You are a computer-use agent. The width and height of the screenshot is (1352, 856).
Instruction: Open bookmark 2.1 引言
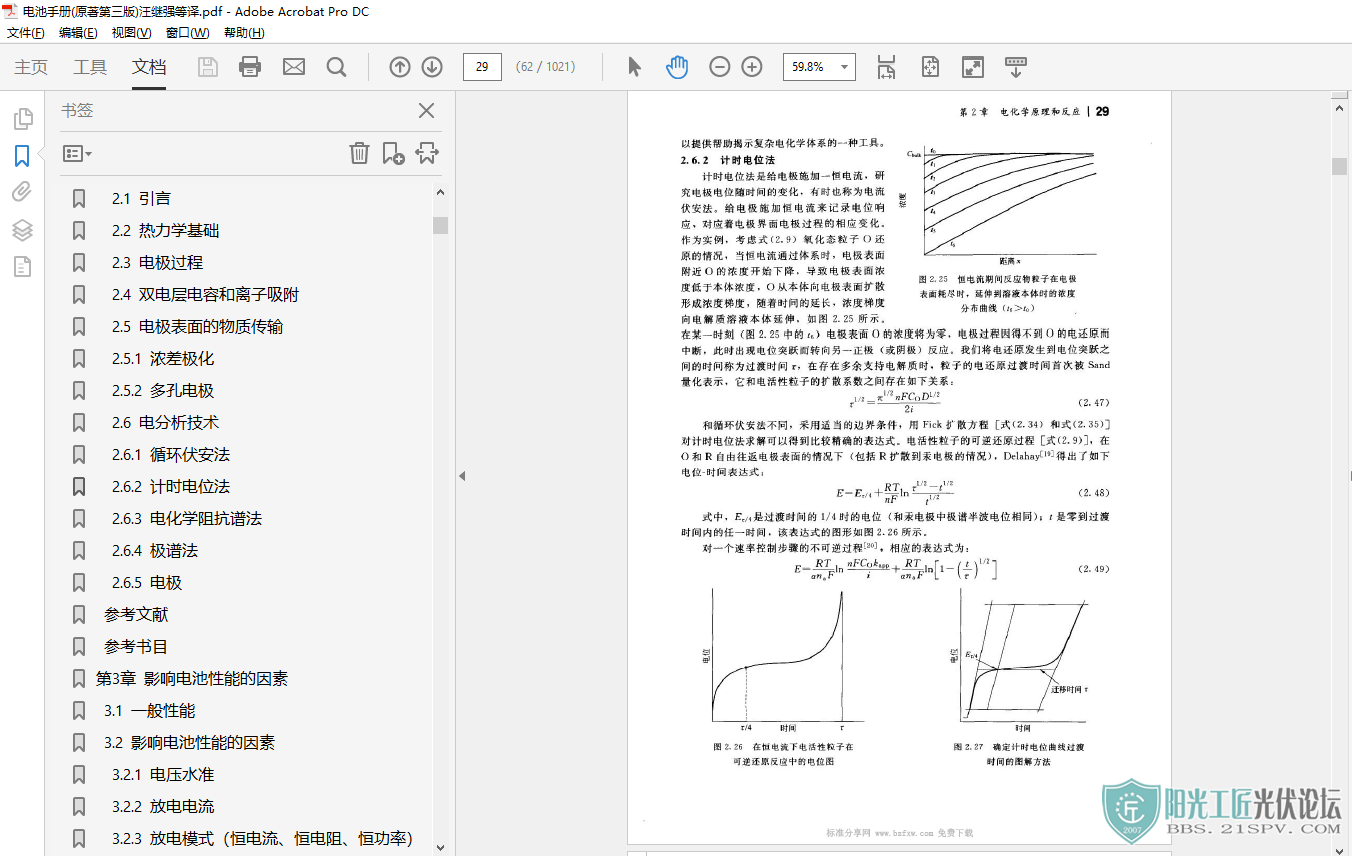(141, 199)
